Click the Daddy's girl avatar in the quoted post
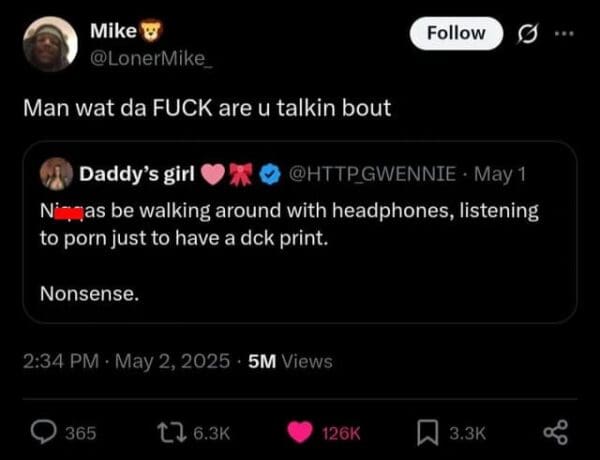Screen dimensions: 600x460 tap(56, 173)
